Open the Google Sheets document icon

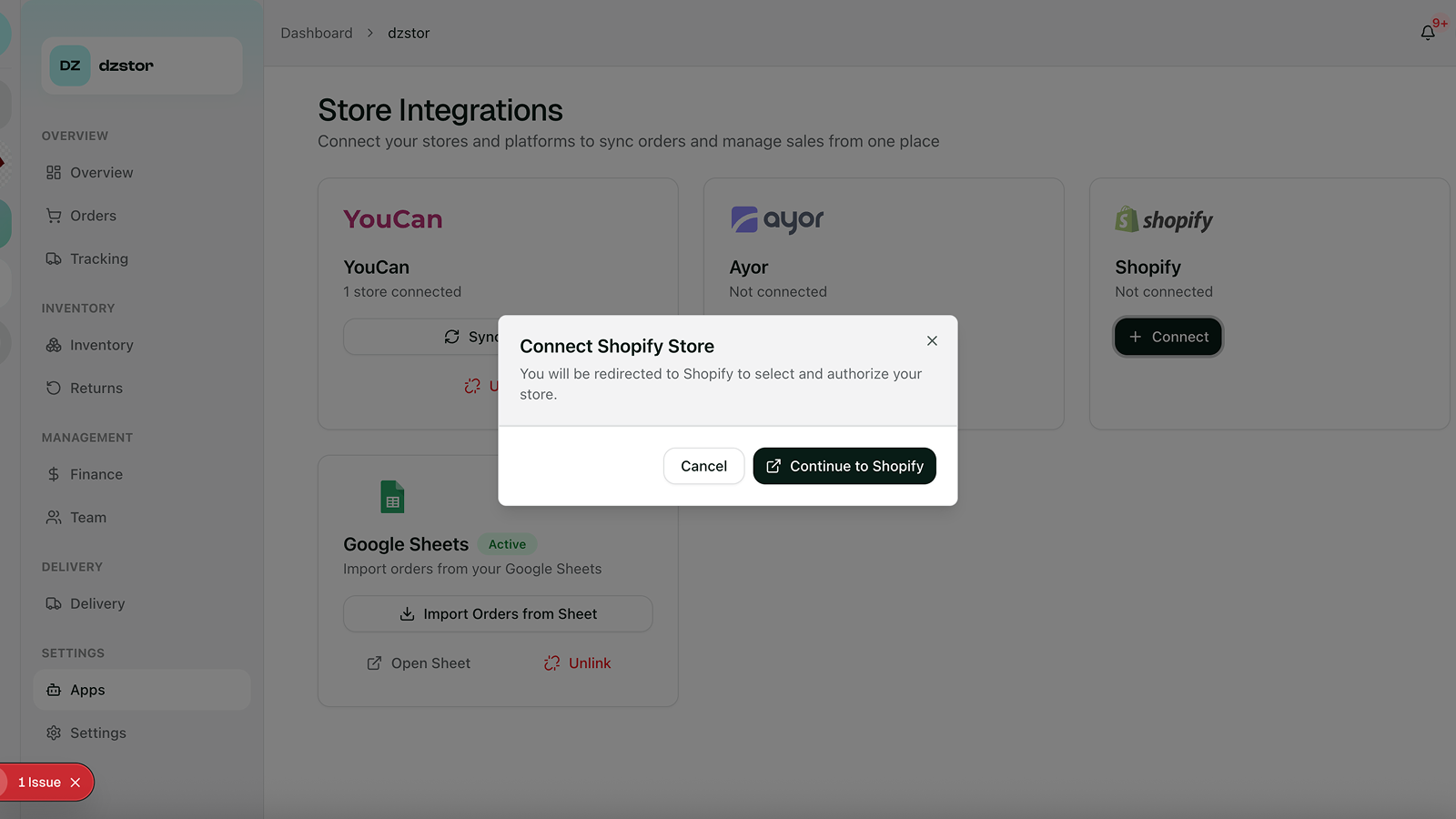pos(392,497)
